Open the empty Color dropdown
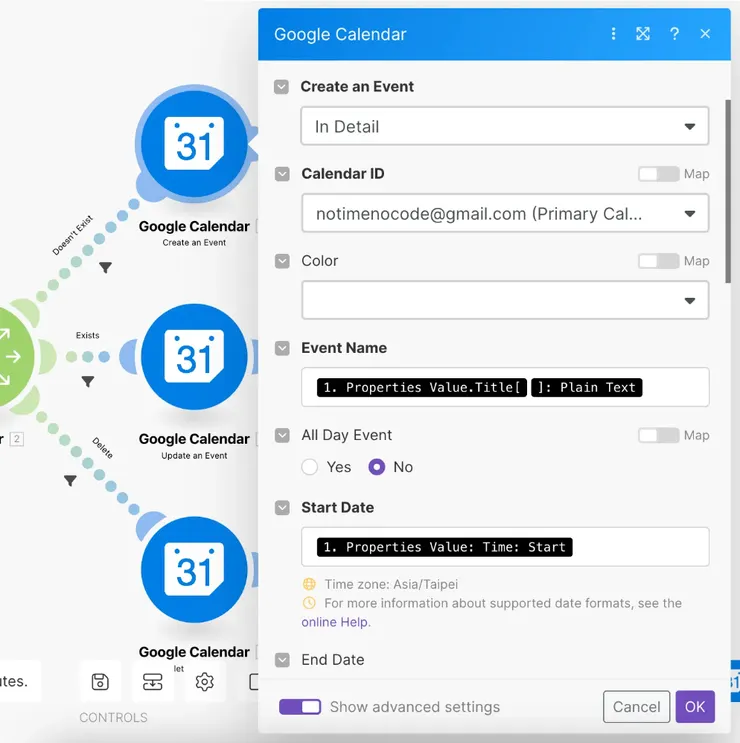The width and height of the screenshot is (740, 743). [505, 300]
